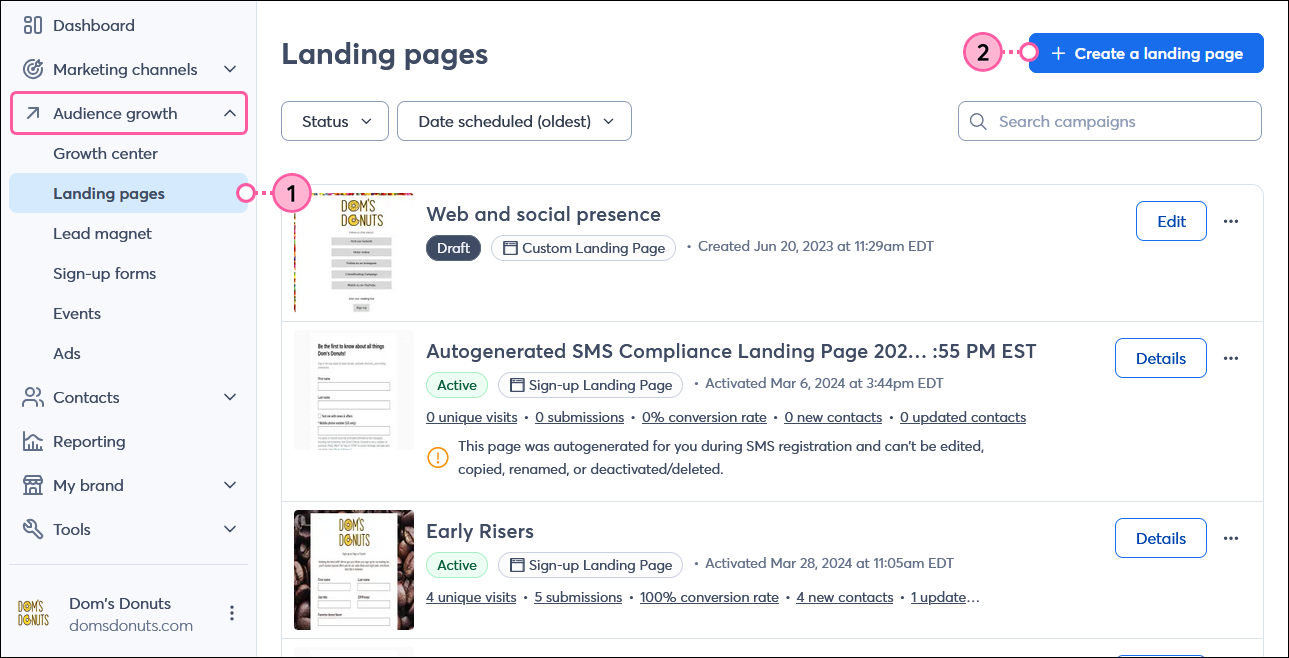The height and width of the screenshot is (658, 1289).
Task: Click 4 new contacts link
Action: click(845, 597)
